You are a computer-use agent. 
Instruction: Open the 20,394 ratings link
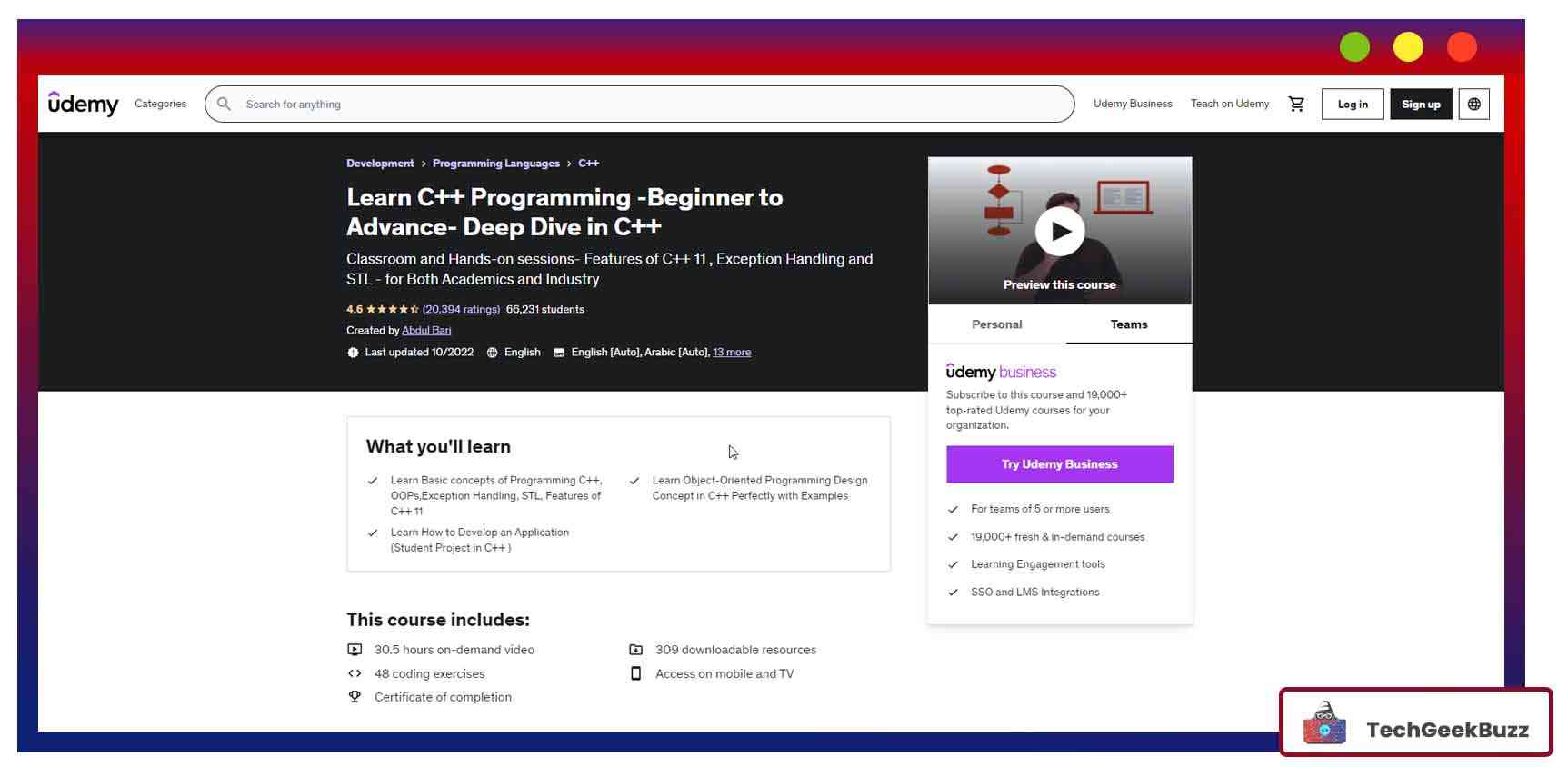tap(461, 310)
